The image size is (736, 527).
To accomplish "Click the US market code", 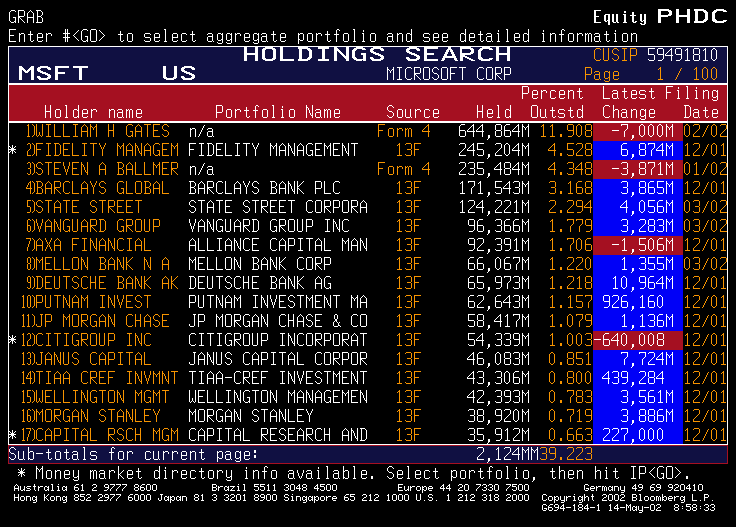I will 179,73.
